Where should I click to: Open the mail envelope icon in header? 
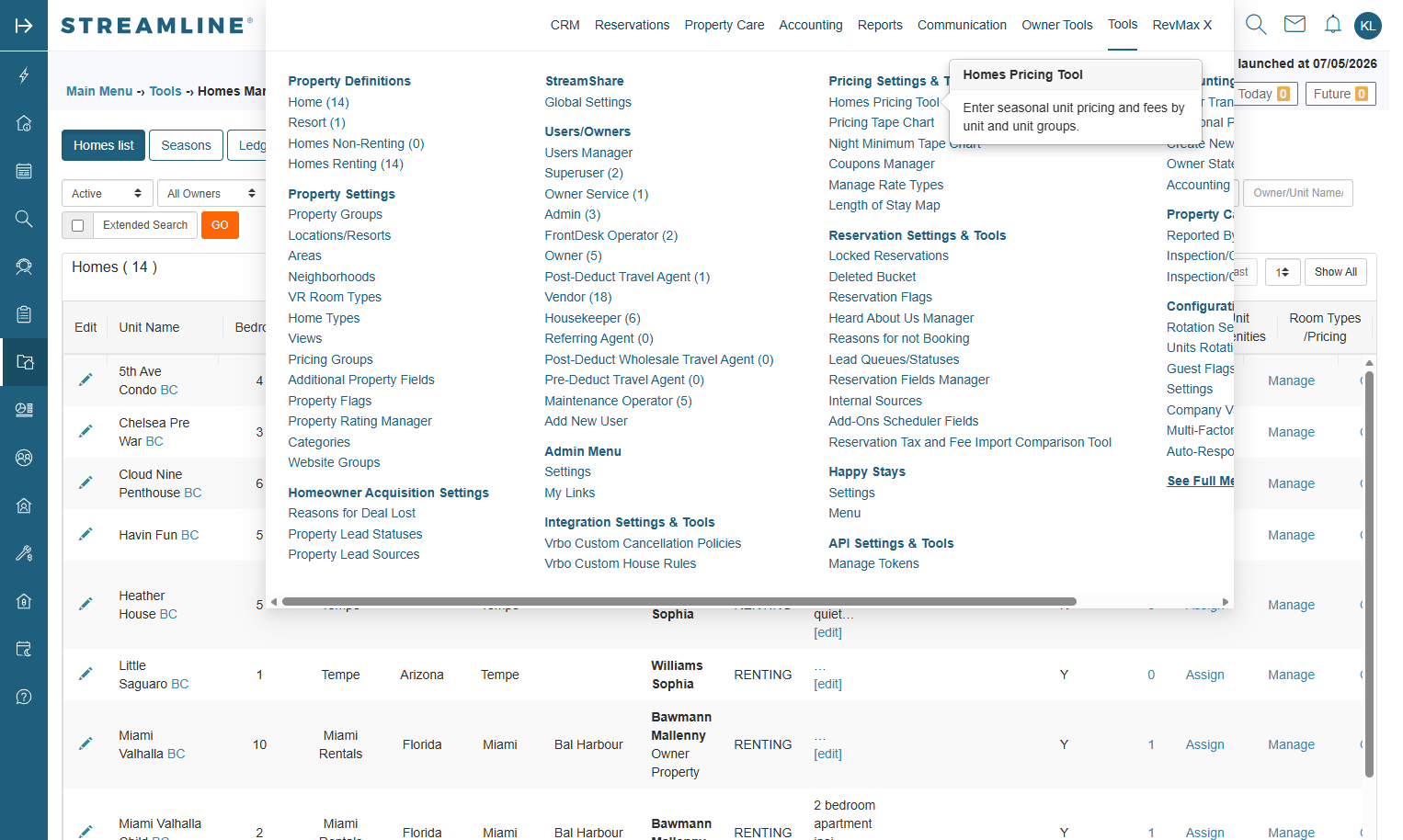(x=1295, y=24)
